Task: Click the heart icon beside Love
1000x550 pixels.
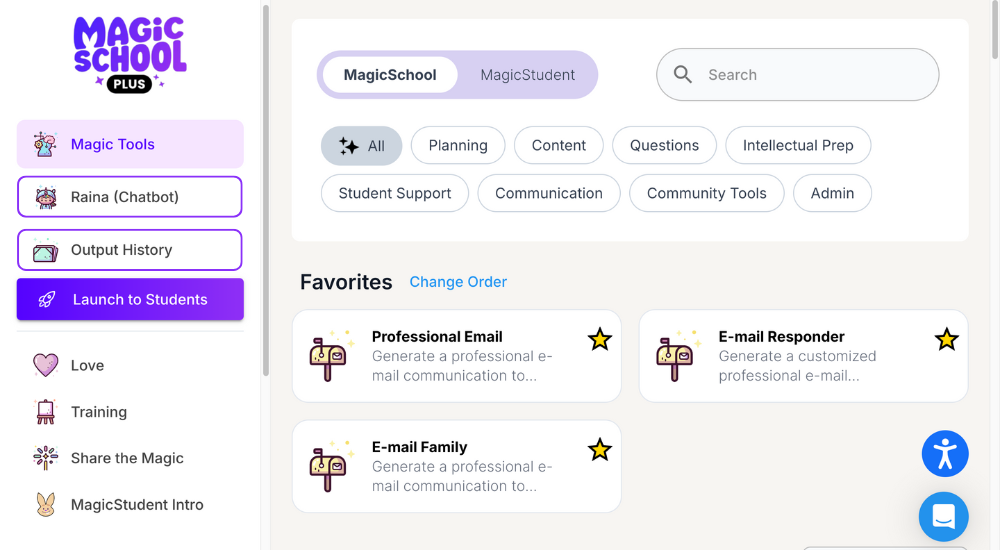Action: pyautogui.click(x=45, y=365)
